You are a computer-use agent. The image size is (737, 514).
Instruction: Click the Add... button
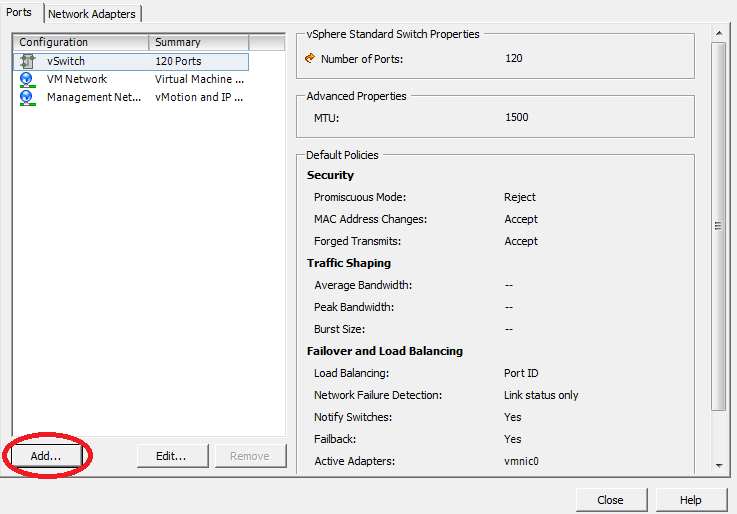click(46, 456)
